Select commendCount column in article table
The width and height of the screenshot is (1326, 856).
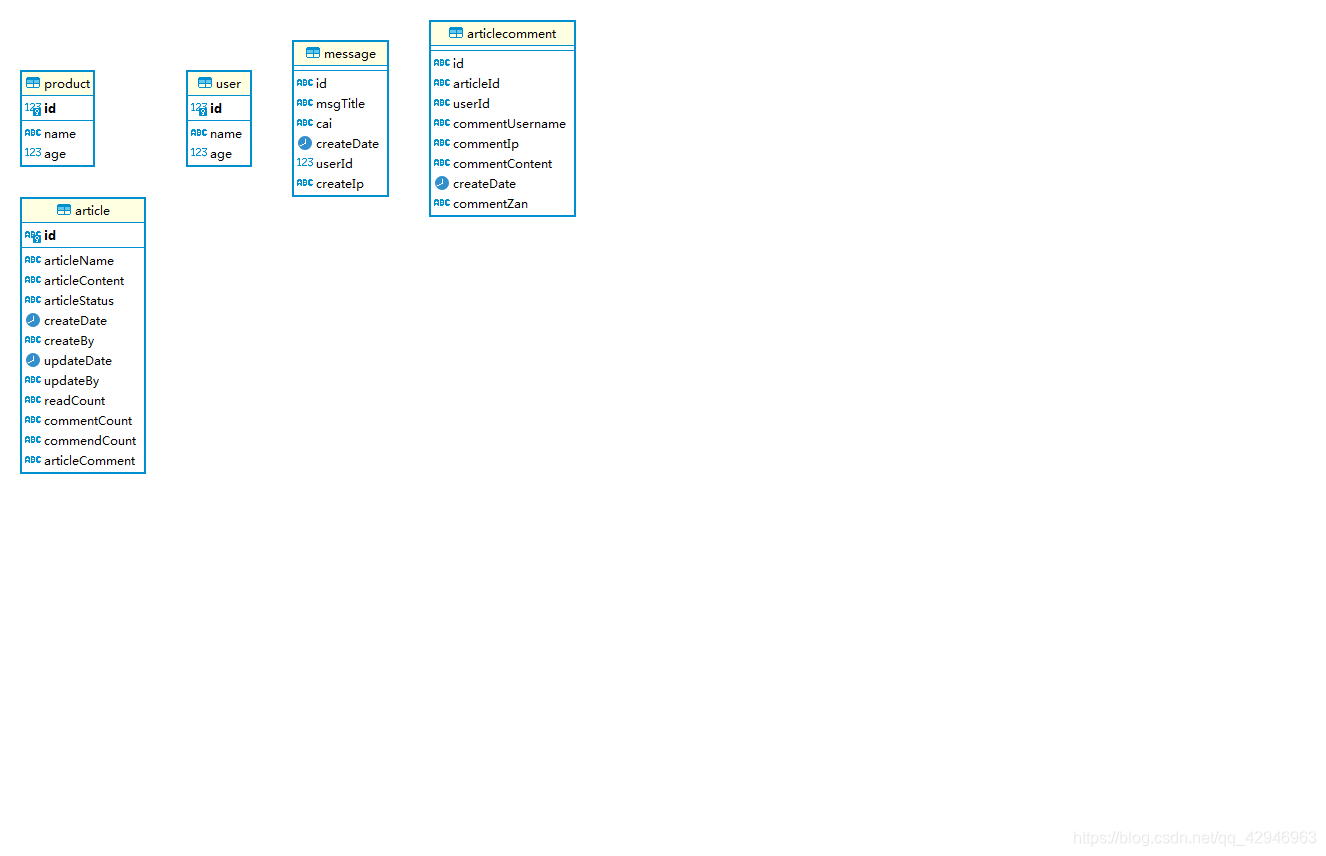tap(83, 440)
